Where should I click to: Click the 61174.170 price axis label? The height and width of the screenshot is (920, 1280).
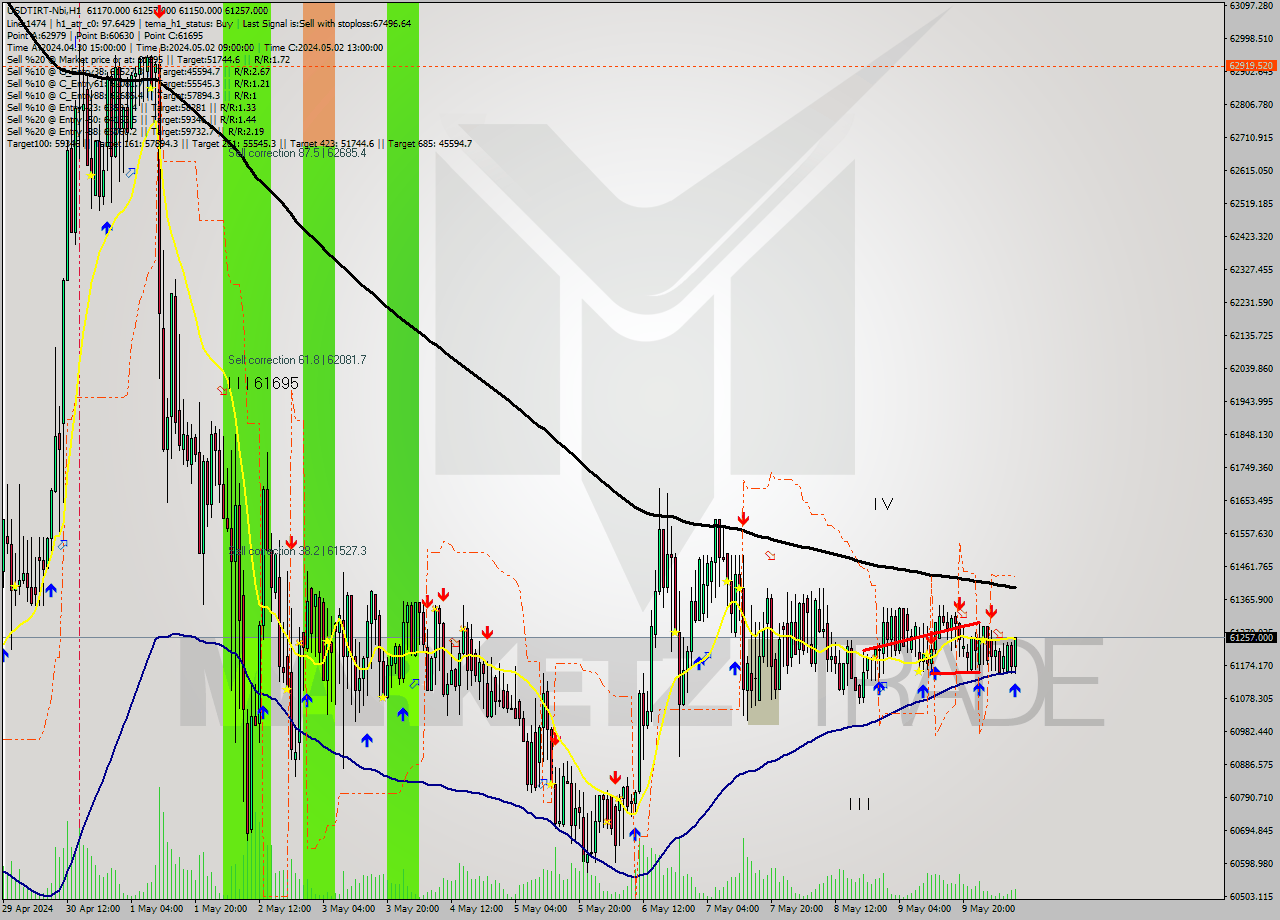[1251, 665]
